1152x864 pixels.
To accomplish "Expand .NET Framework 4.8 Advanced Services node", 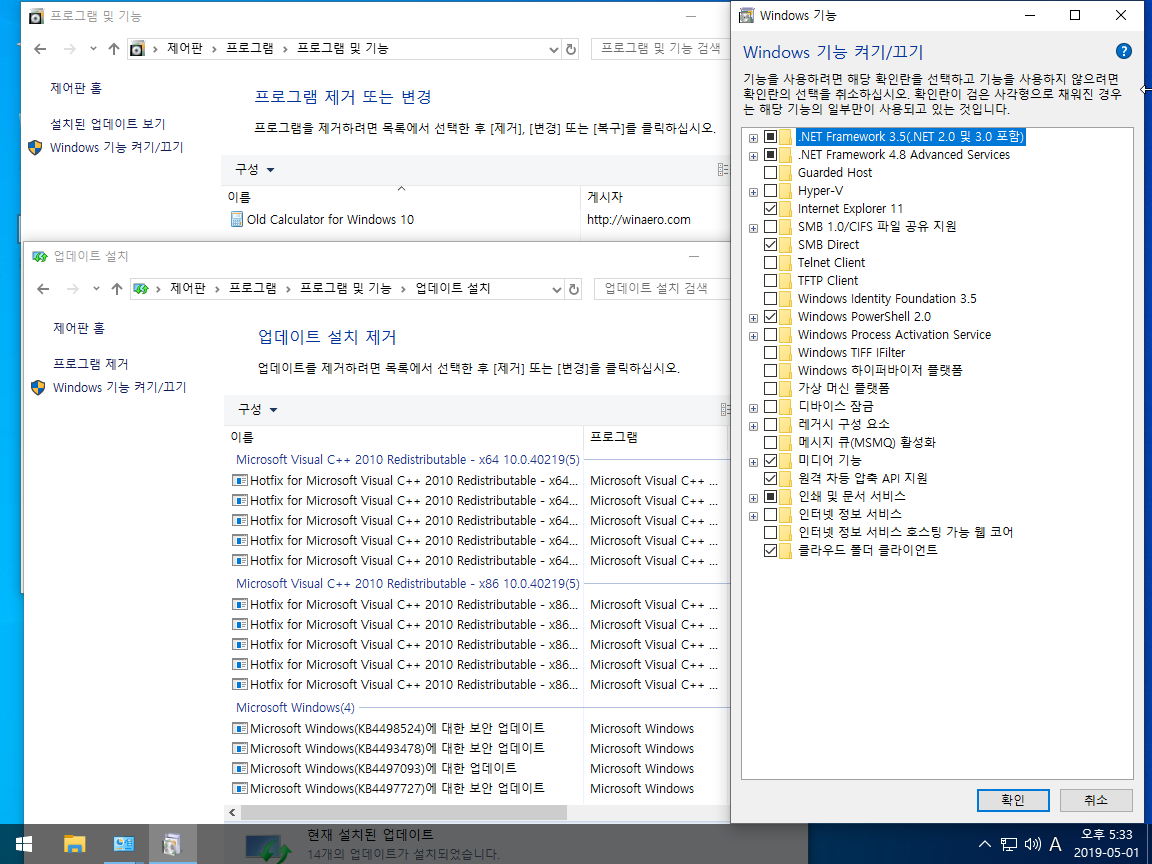I will 753,156.
